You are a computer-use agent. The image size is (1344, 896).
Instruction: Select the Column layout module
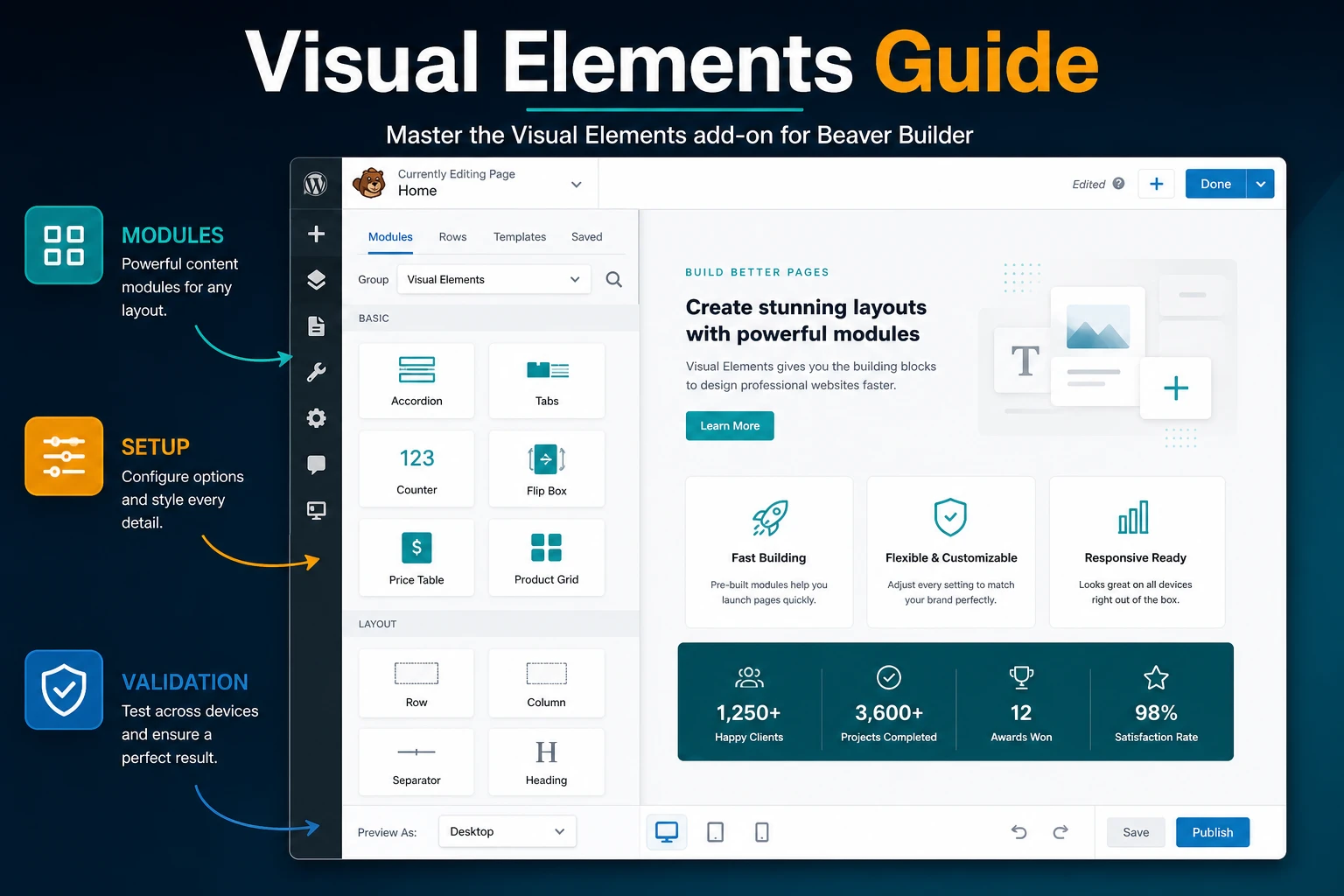click(547, 683)
